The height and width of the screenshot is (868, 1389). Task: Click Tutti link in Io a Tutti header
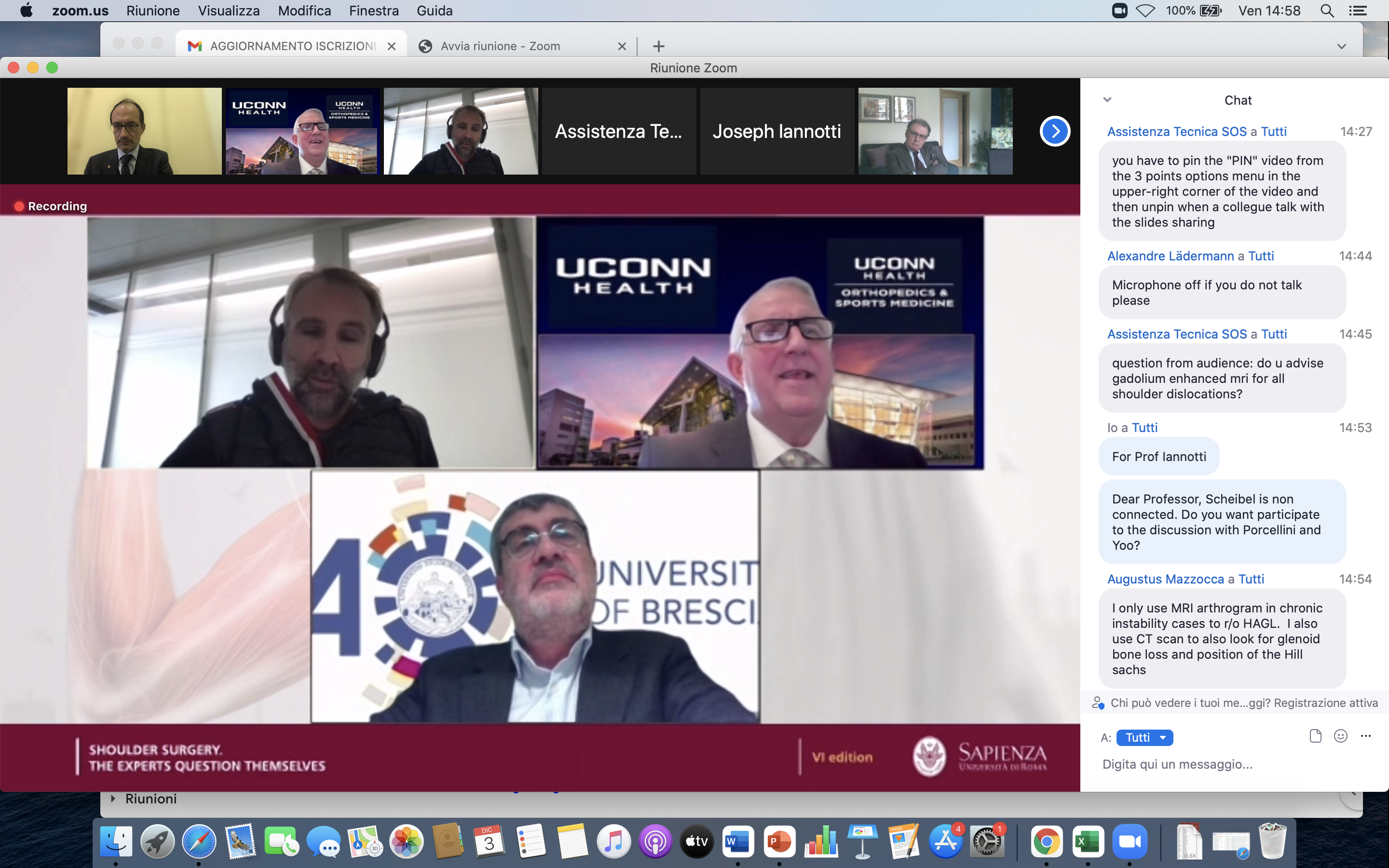(1144, 428)
